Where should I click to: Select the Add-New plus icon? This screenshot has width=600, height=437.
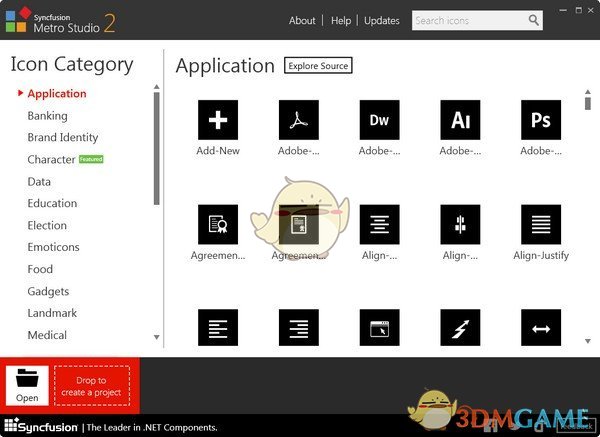pos(218,120)
